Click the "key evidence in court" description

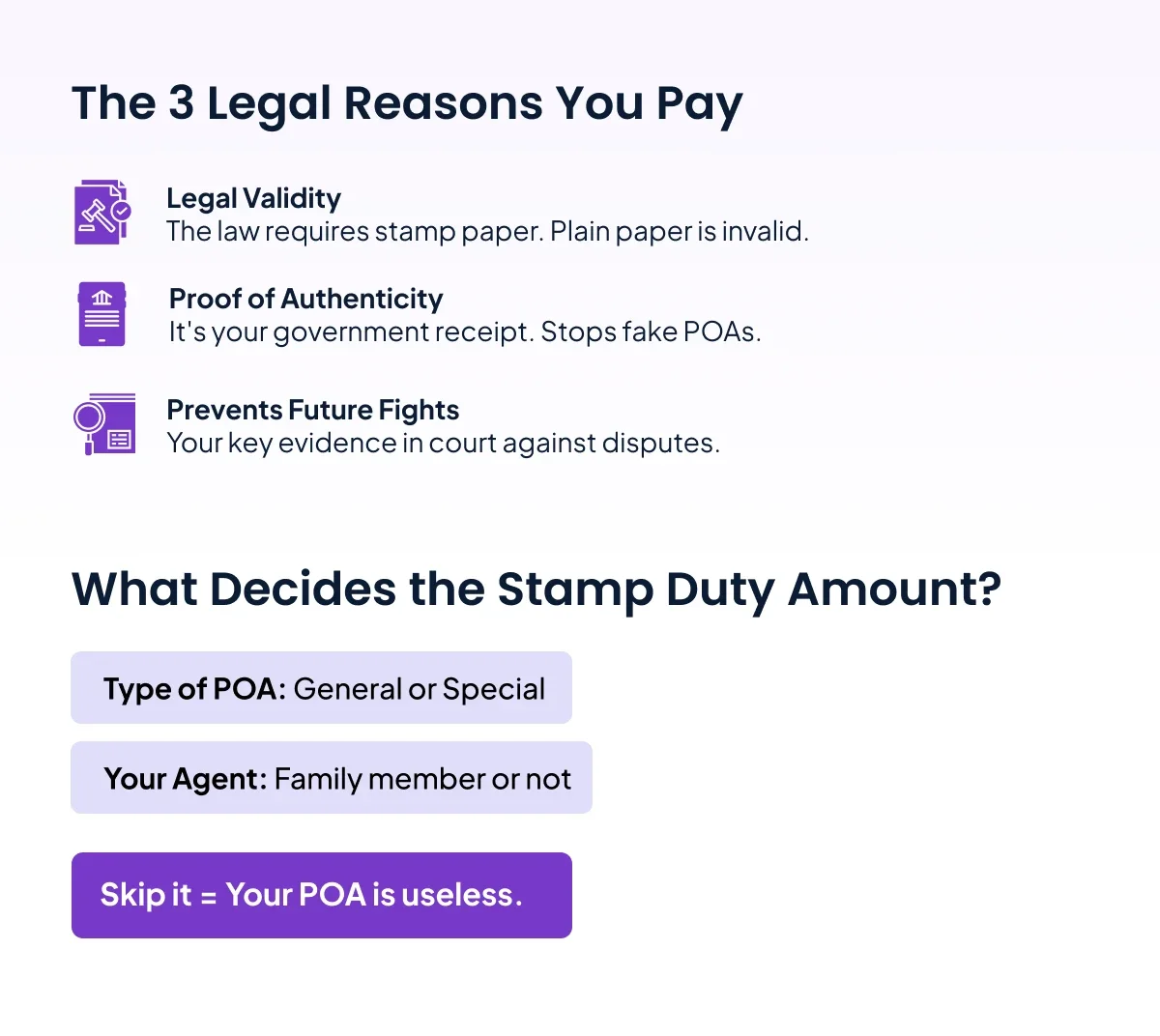[x=443, y=444]
